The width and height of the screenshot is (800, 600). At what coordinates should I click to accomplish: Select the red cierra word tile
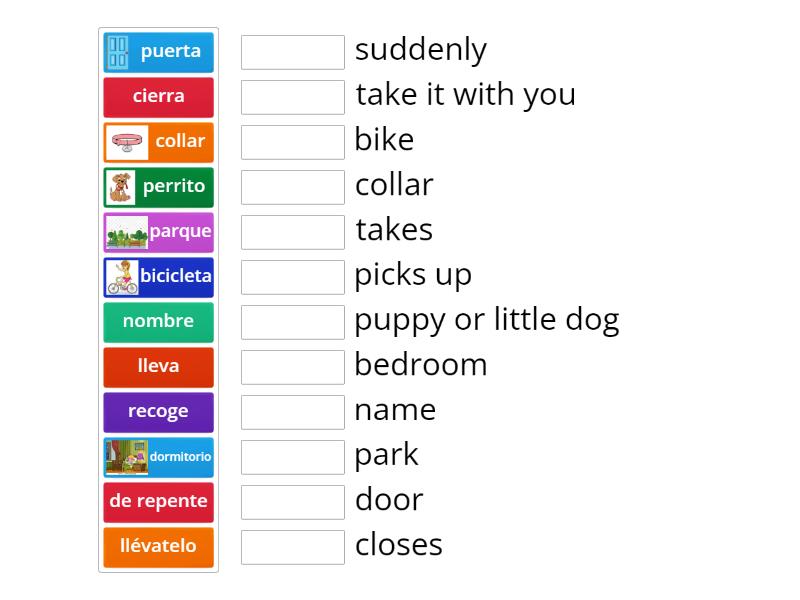click(x=158, y=97)
